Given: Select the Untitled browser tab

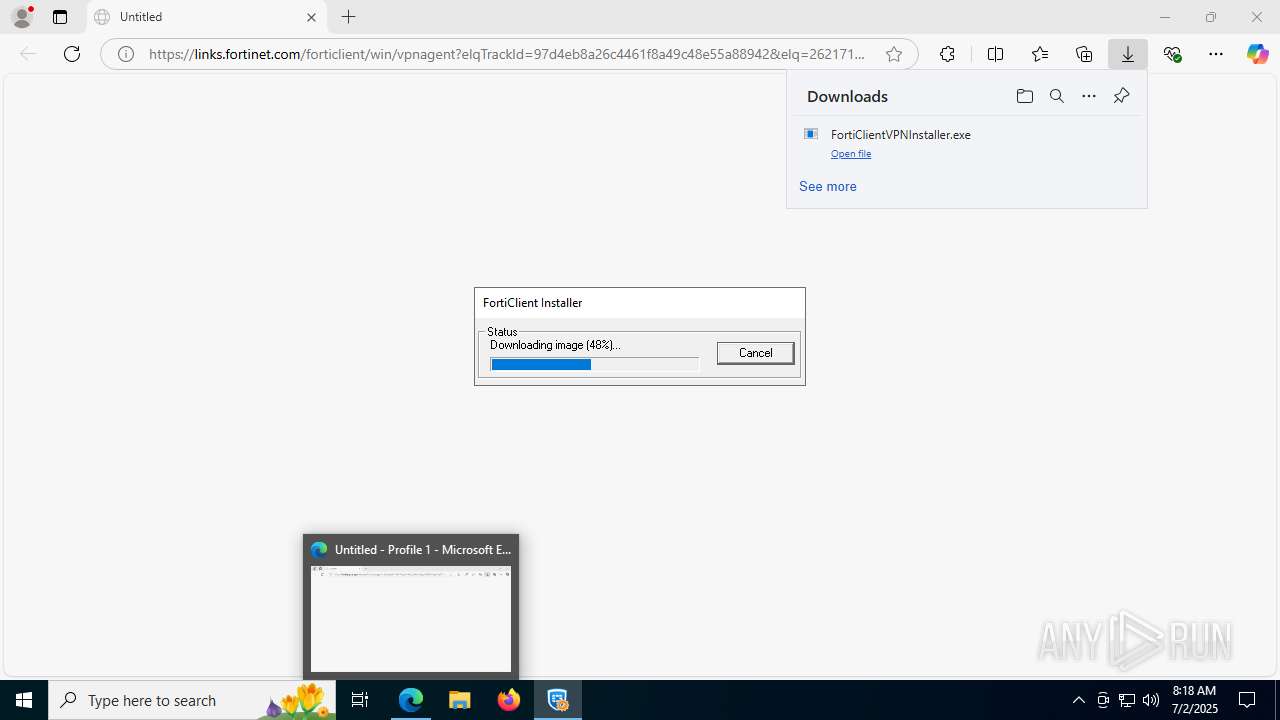Looking at the screenshot, I should tap(207, 17).
